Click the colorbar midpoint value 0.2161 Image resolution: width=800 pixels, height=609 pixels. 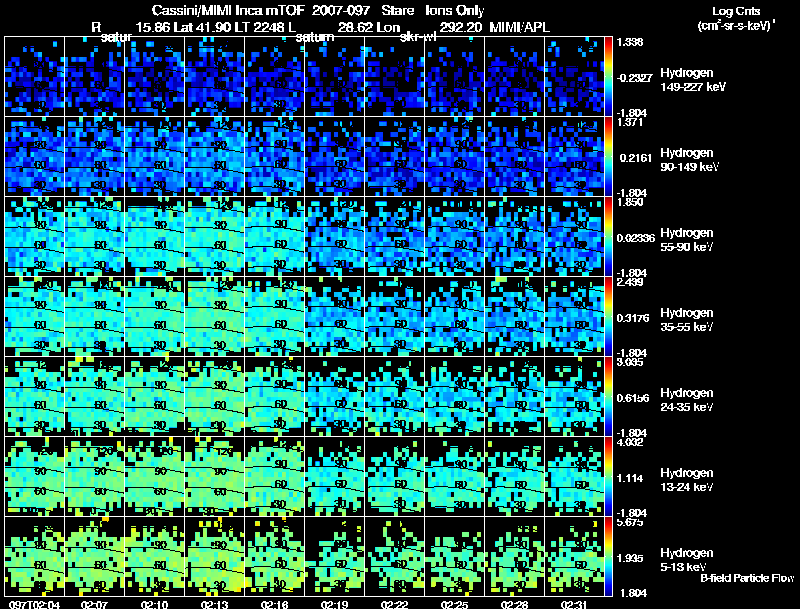[636, 158]
